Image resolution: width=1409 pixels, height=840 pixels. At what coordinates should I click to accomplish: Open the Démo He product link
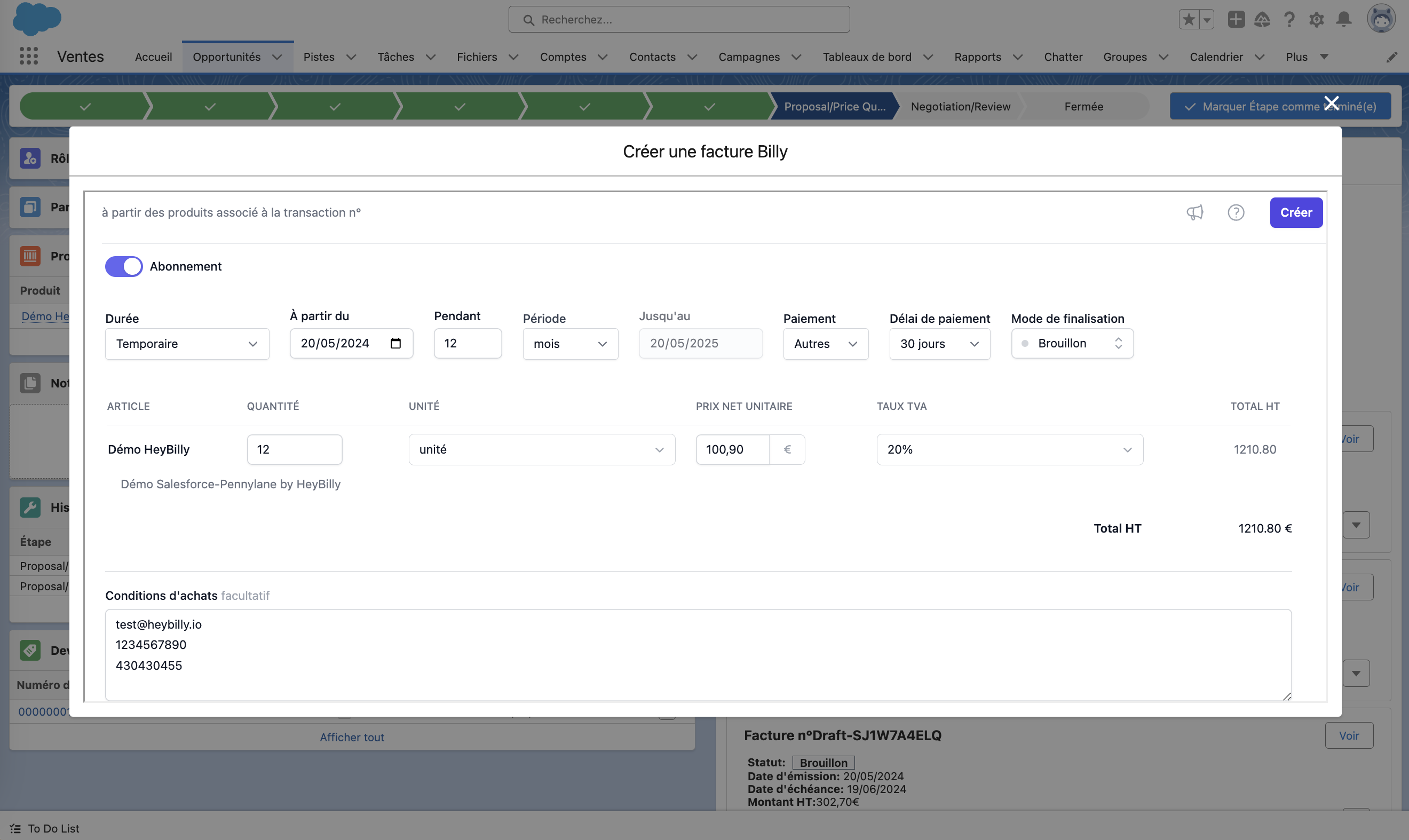(x=45, y=316)
